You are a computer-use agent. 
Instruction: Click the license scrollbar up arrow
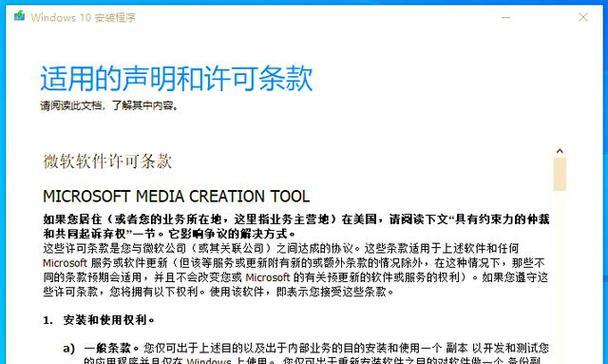coord(560,151)
